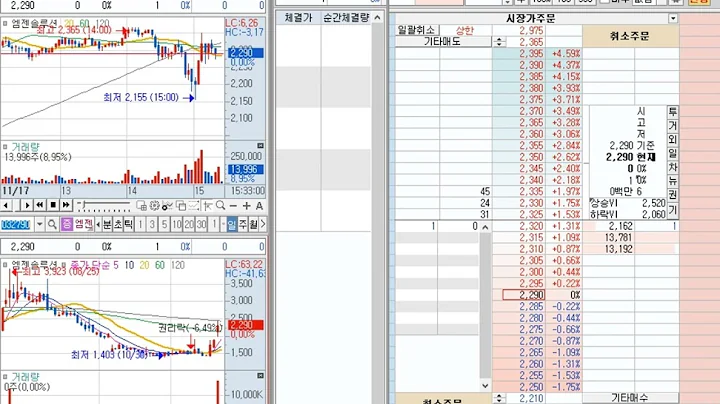The height and width of the screenshot is (404, 720).
Task: Click the 2,335 ask price cell
Action: (x=519, y=191)
